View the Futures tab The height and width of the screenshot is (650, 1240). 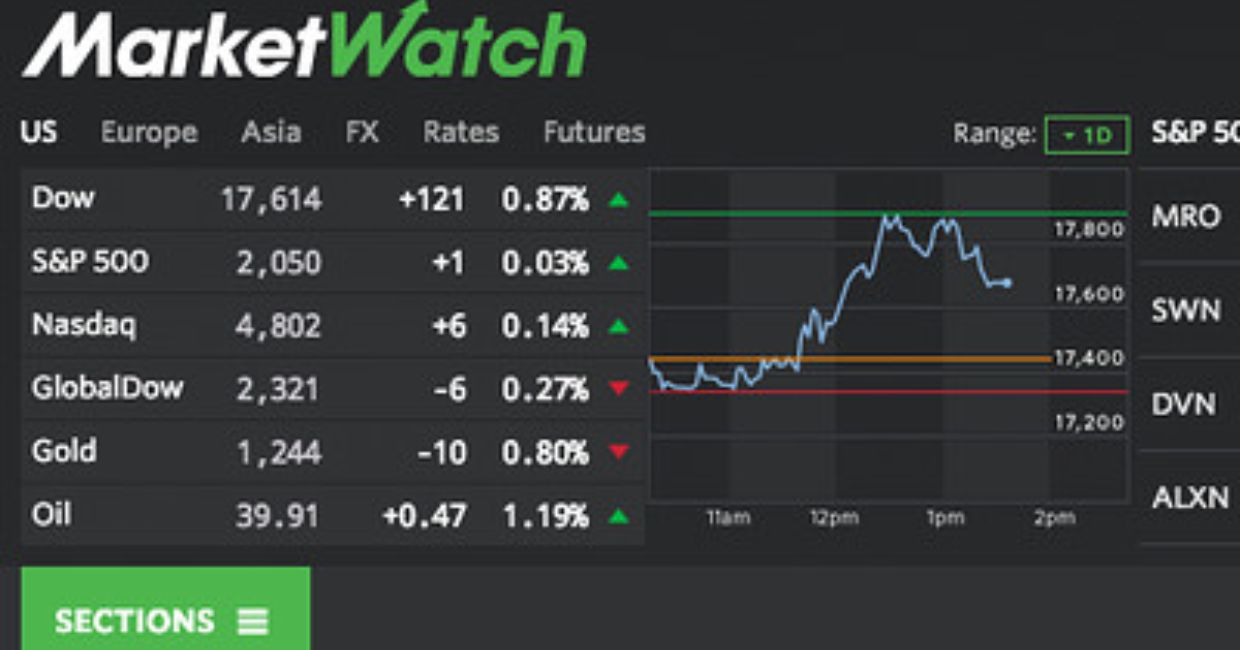pos(593,131)
